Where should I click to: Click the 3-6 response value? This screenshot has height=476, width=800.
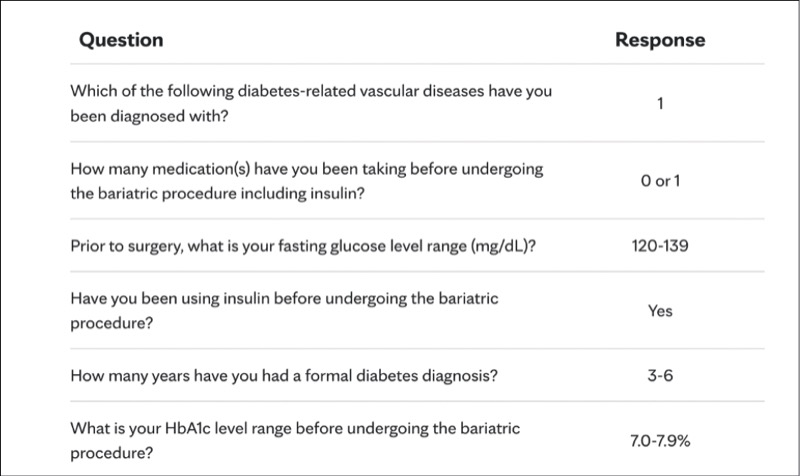[660, 376]
